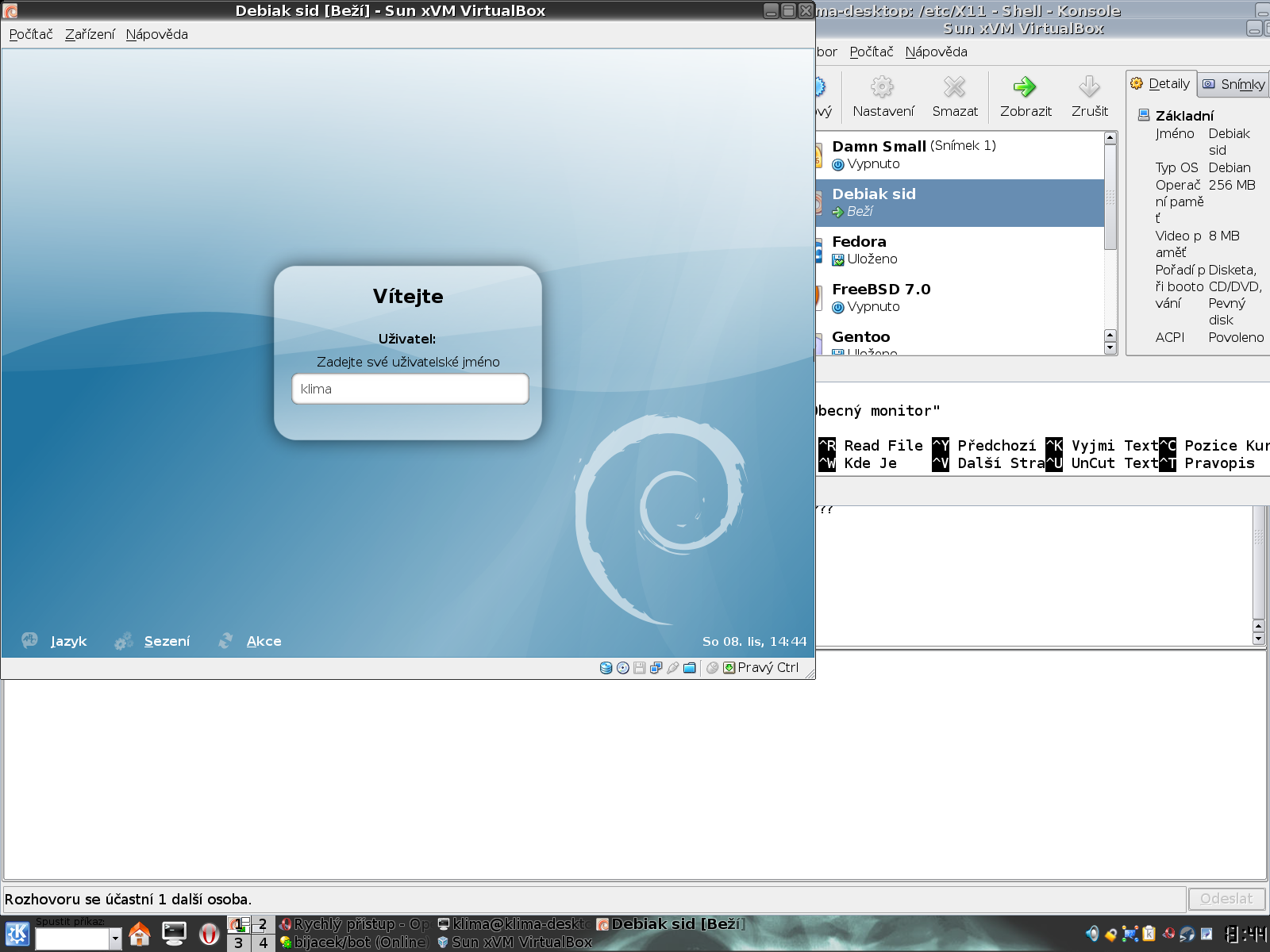Switch to the Snímky snapshots tab
The height and width of the screenshot is (952, 1270).
coord(1233,84)
